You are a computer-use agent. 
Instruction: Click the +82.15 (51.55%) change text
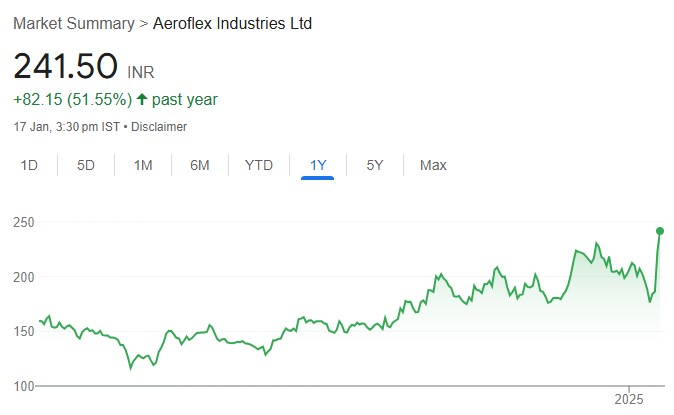coord(71,100)
